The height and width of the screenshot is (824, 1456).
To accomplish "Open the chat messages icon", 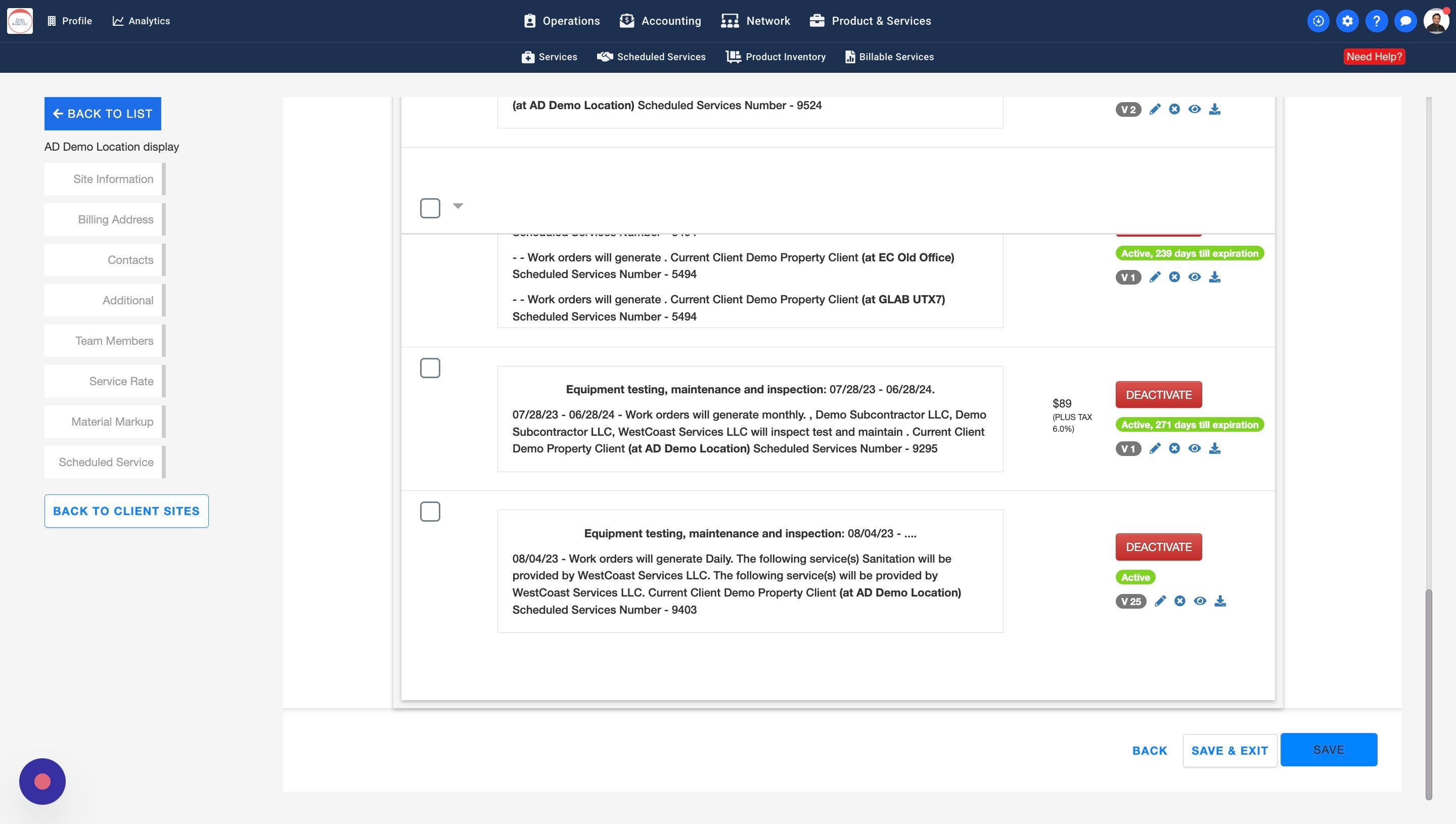I will (1405, 21).
